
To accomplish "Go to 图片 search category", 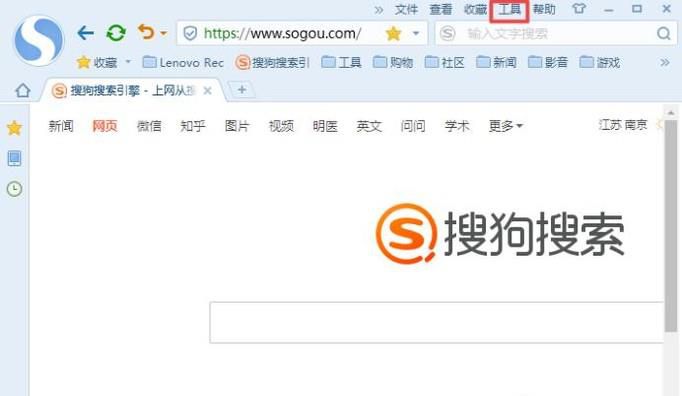I will click(x=237, y=126).
